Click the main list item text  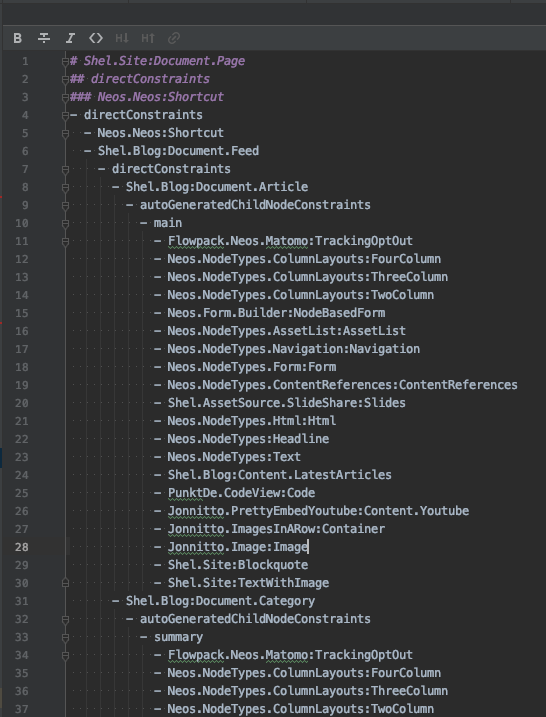pos(168,223)
